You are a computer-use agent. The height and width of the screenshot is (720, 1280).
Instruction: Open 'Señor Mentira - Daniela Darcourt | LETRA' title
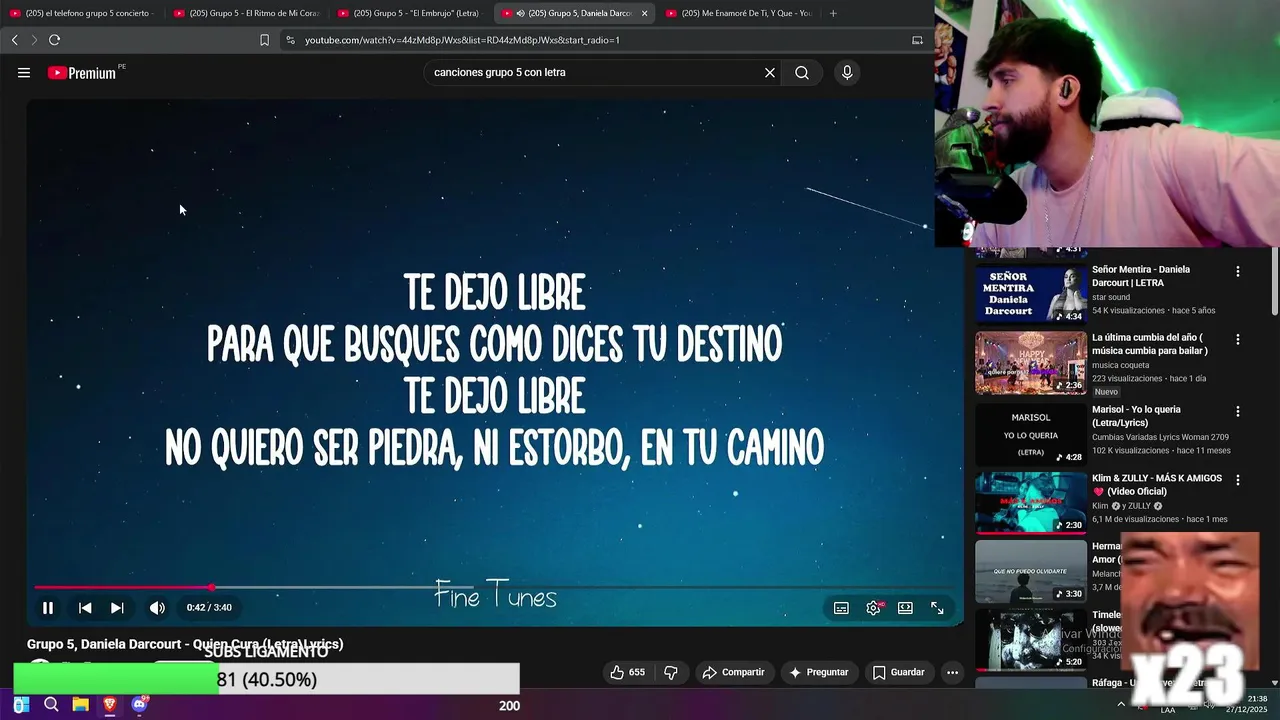[1141, 276]
